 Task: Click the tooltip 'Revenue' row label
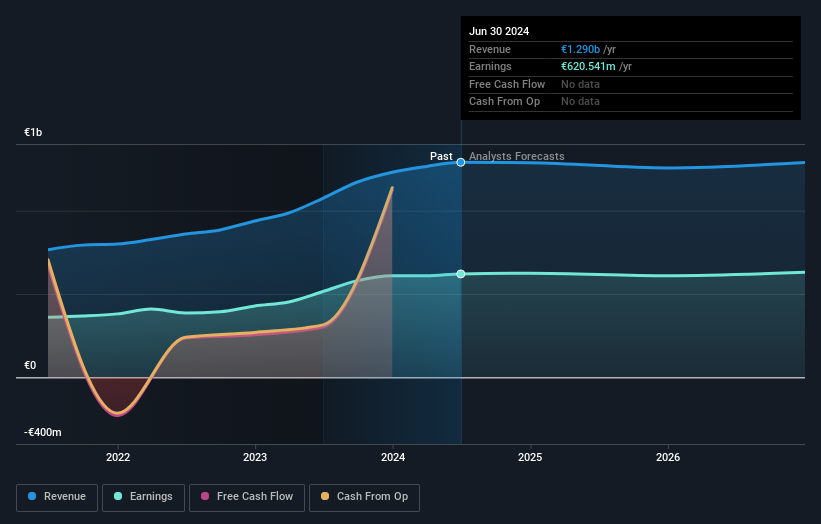[x=490, y=49]
